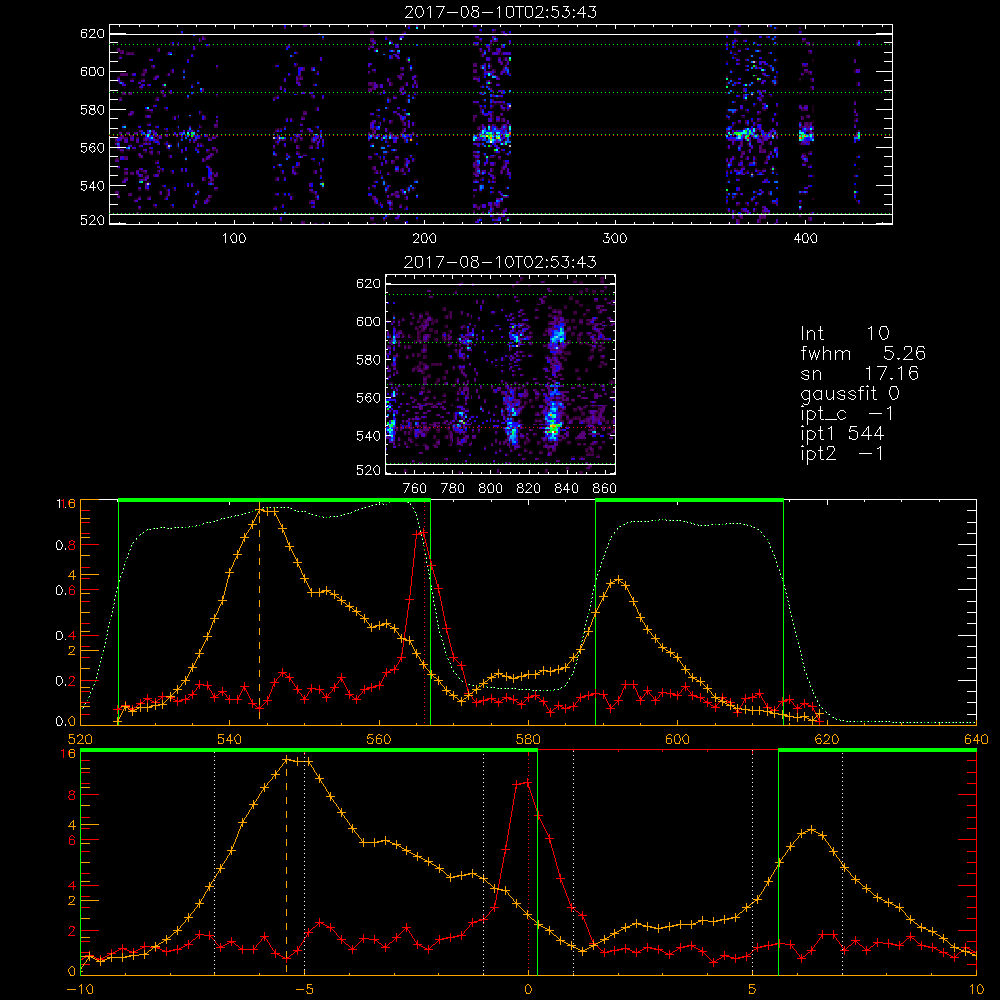Click the 580 tick label on profile plot x-axis

click(528, 740)
